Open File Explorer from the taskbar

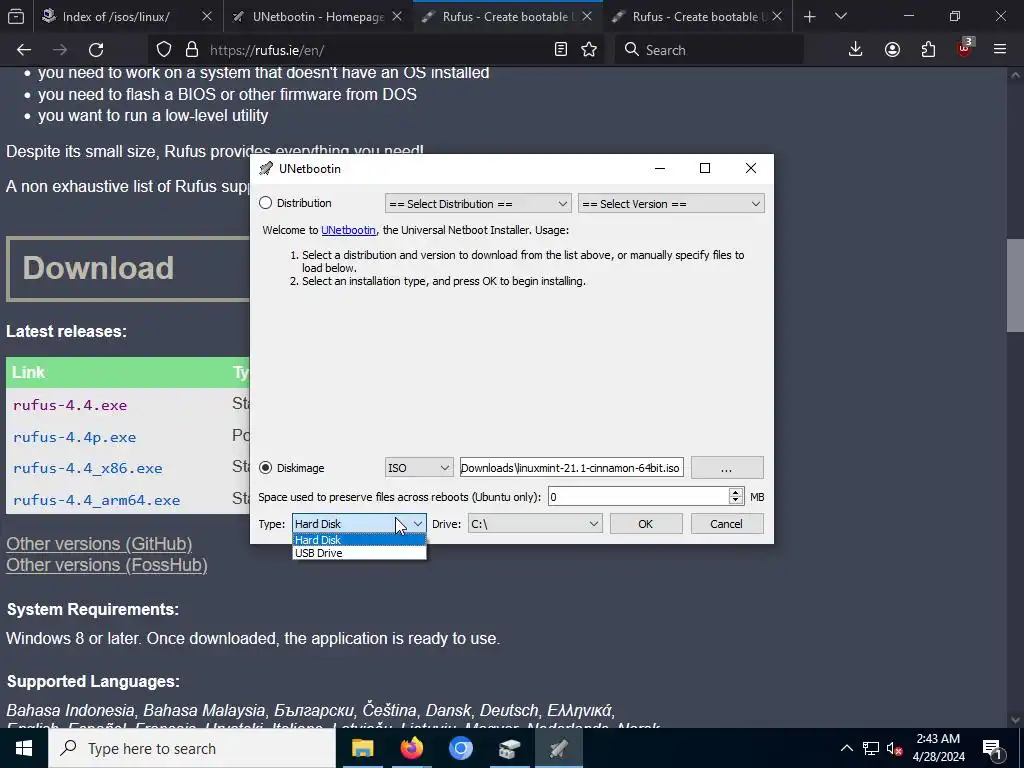(x=362, y=748)
